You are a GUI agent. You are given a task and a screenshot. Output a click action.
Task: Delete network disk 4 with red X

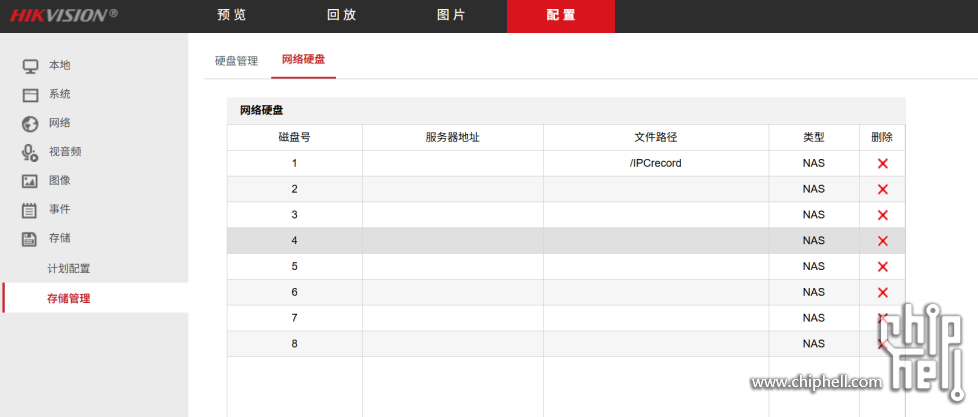point(882,241)
